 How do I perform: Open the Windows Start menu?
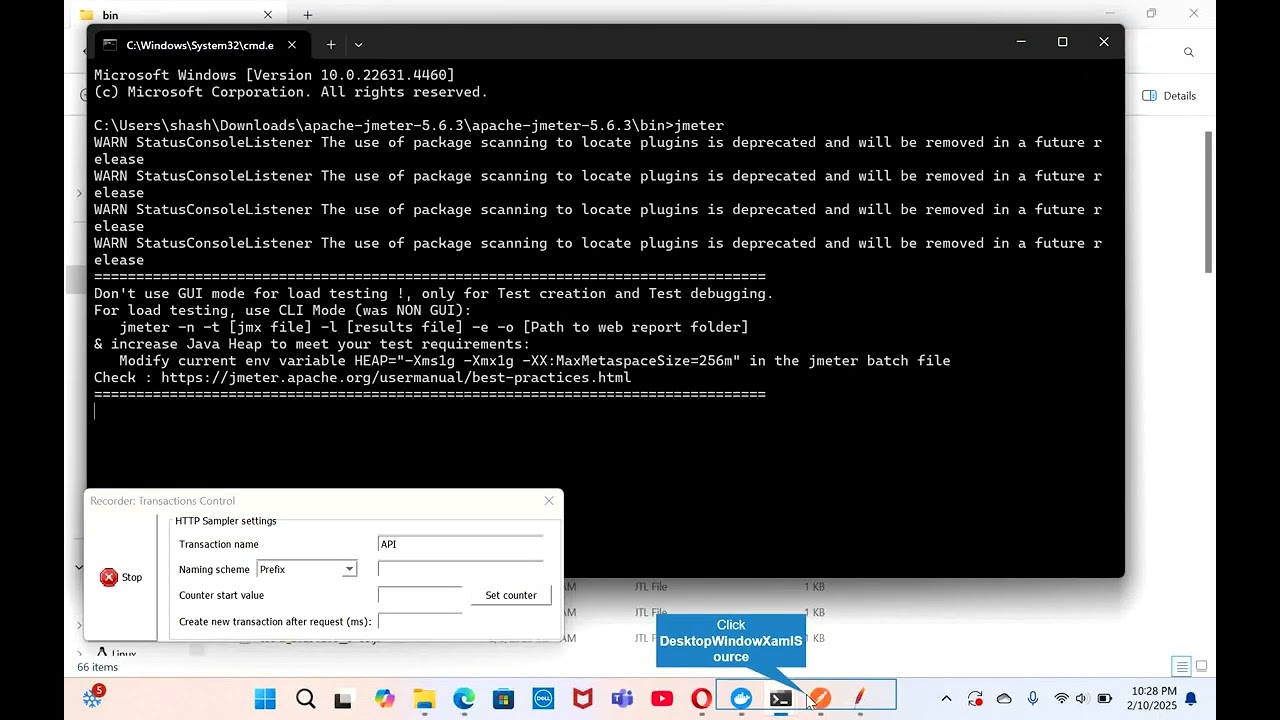tap(265, 698)
